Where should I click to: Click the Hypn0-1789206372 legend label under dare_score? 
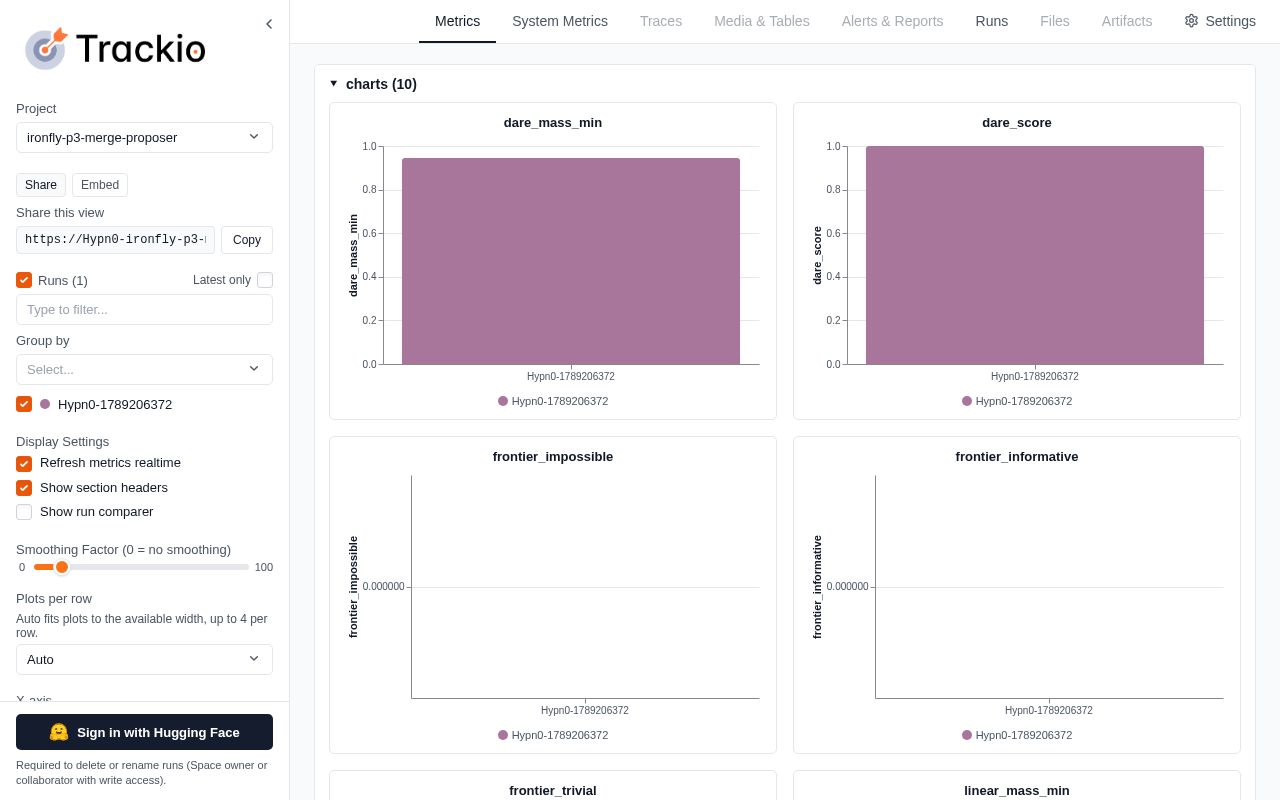click(x=1024, y=401)
